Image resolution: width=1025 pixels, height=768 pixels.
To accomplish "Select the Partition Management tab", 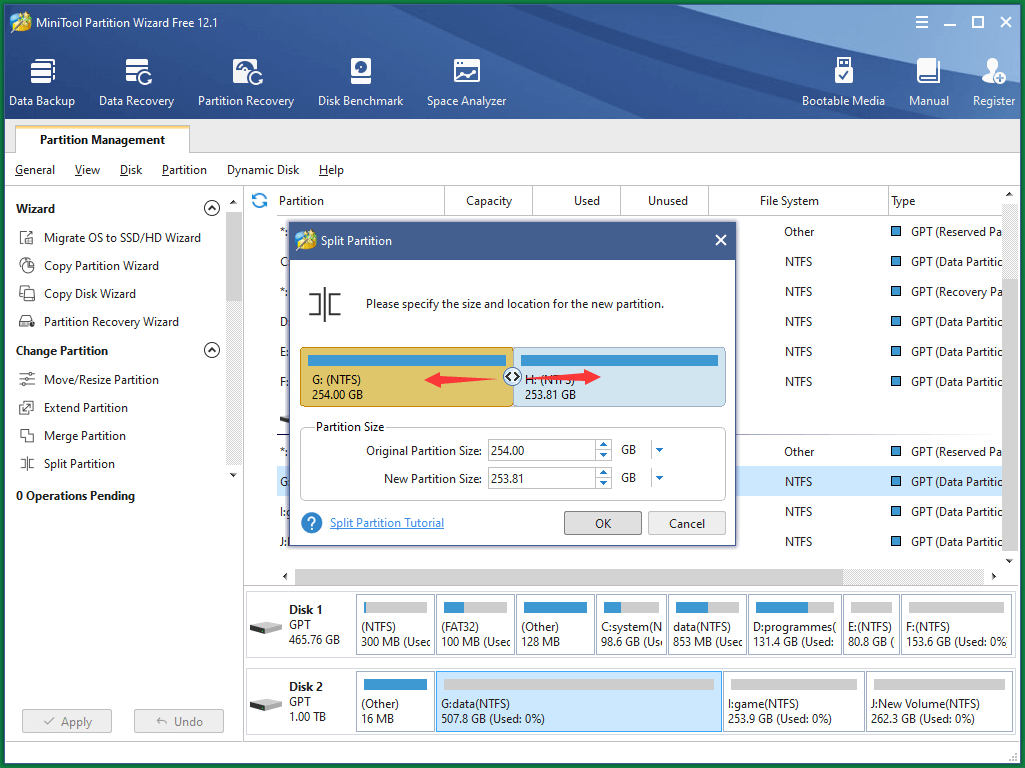I will (x=102, y=140).
